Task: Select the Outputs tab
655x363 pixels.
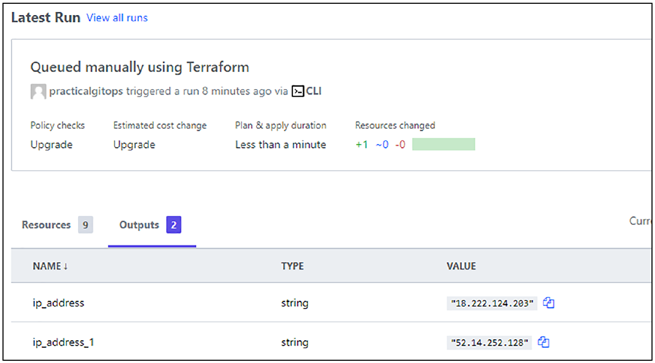Action: (139, 225)
